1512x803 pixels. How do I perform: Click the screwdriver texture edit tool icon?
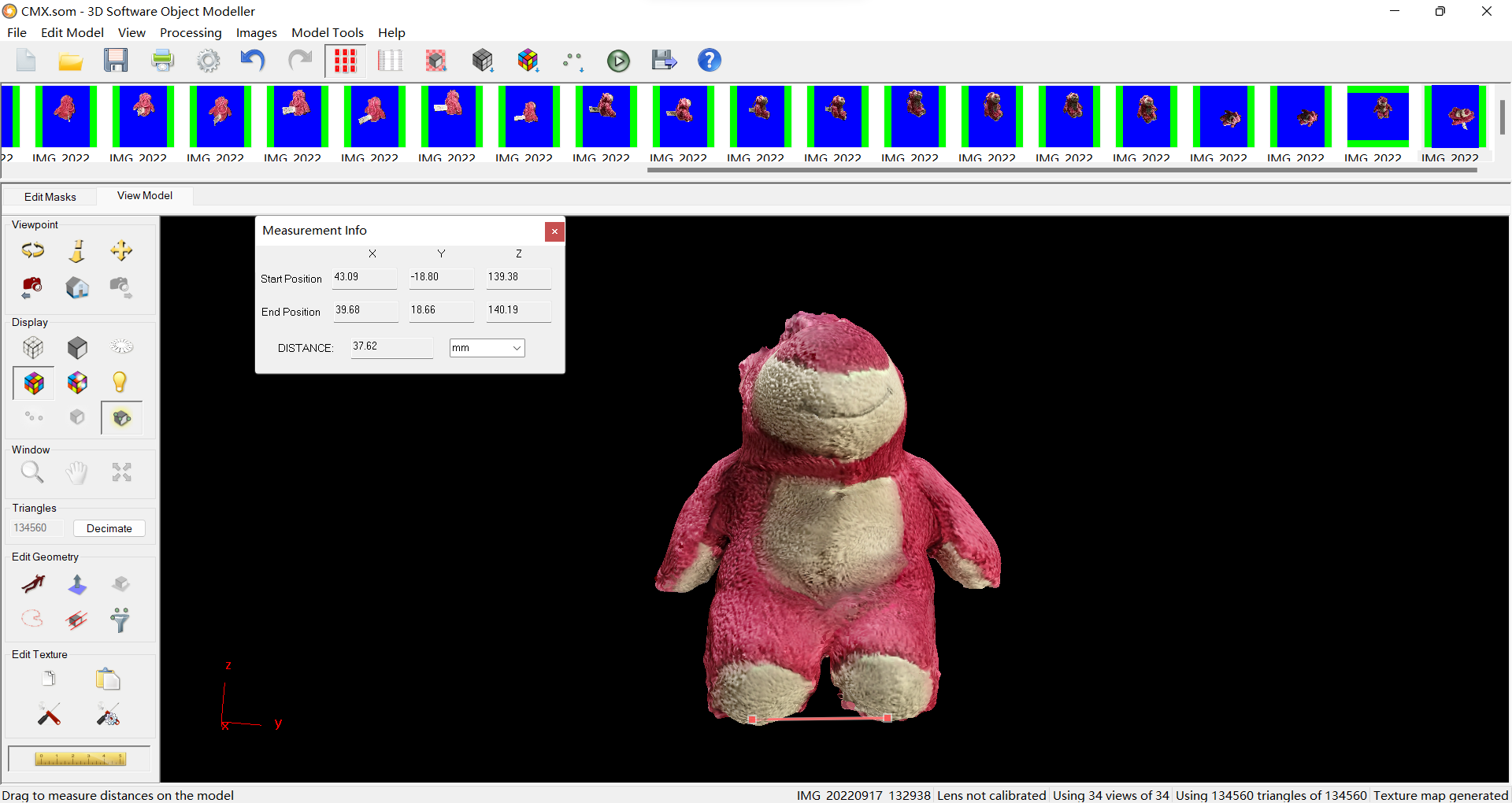point(49,714)
